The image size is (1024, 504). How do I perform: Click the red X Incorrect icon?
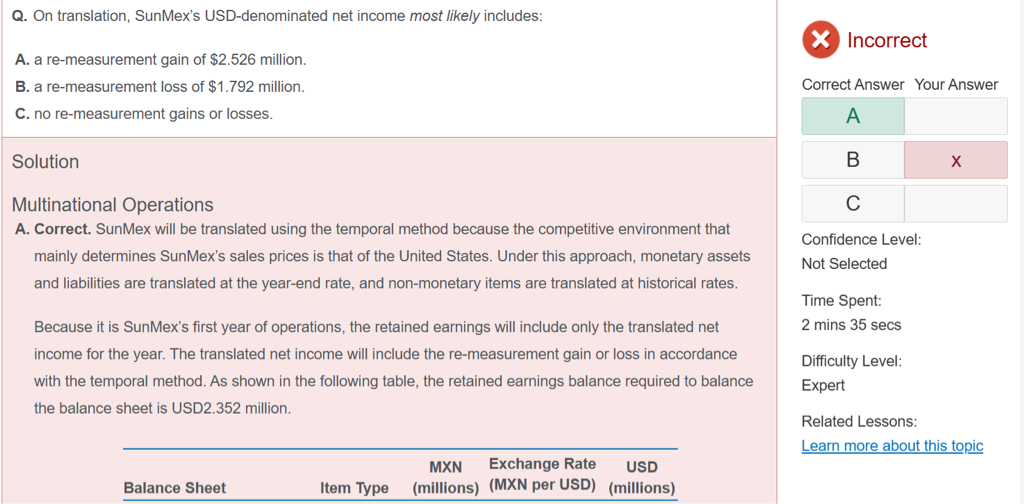(820, 40)
